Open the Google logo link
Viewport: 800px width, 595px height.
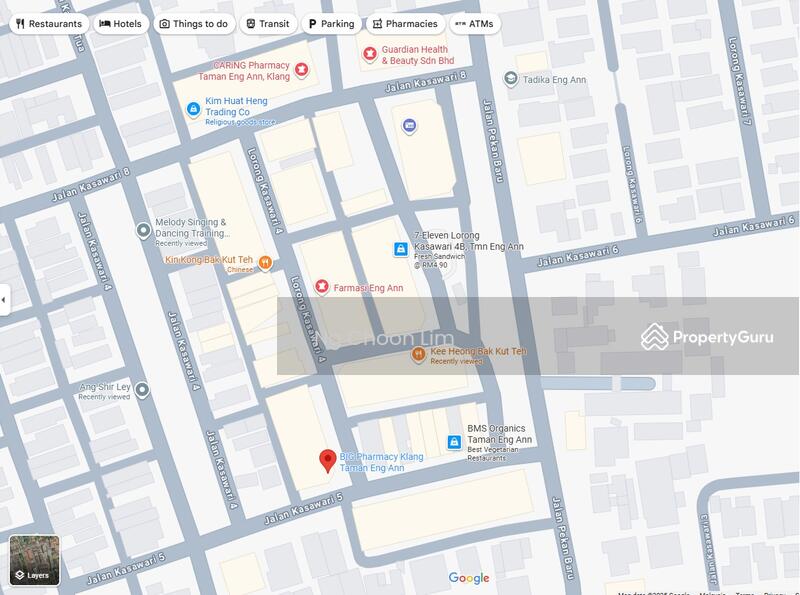[x=469, y=578]
